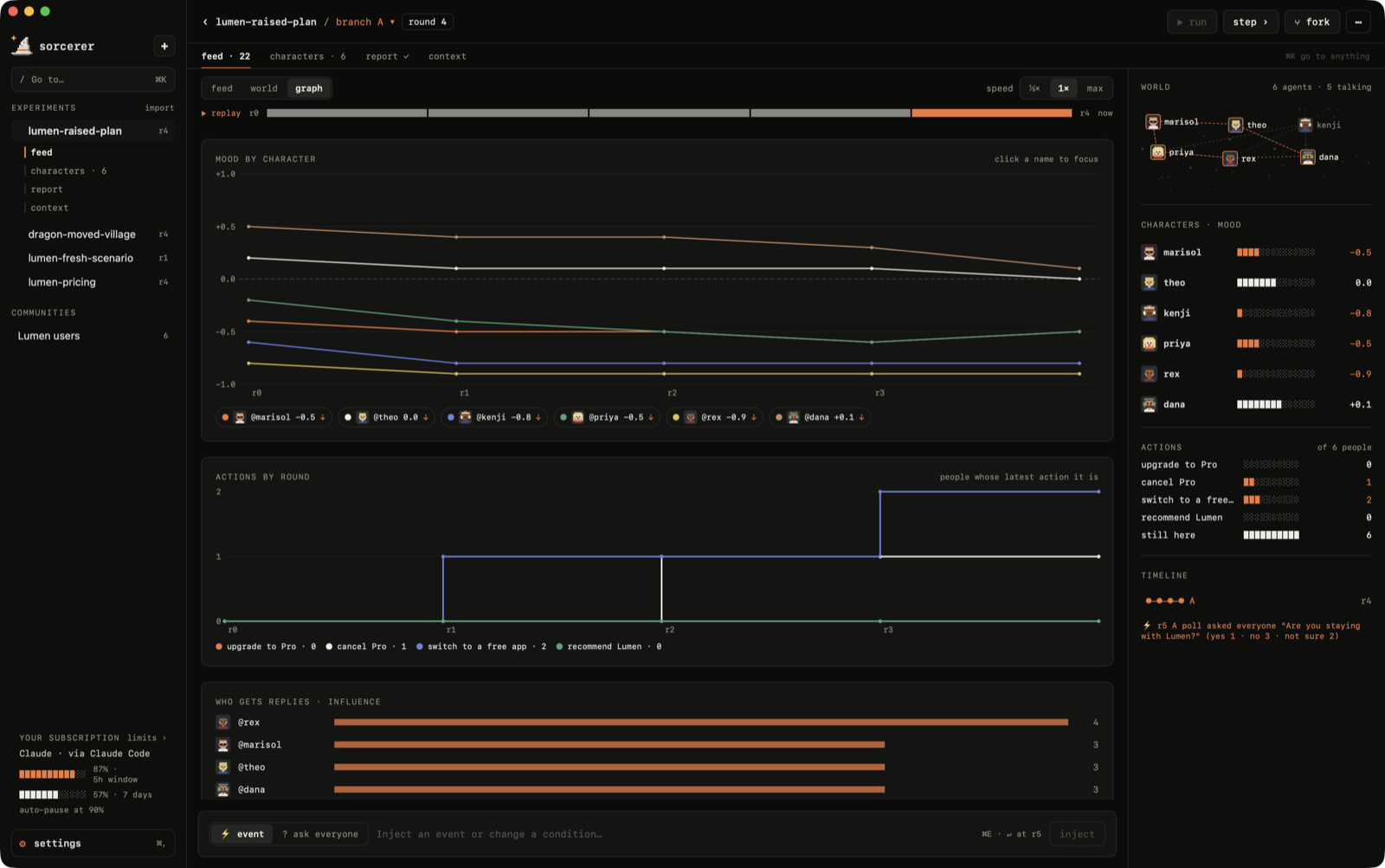Click rex's avatar in characters mood list
The height and width of the screenshot is (868, 1385).
point(1150,374)
